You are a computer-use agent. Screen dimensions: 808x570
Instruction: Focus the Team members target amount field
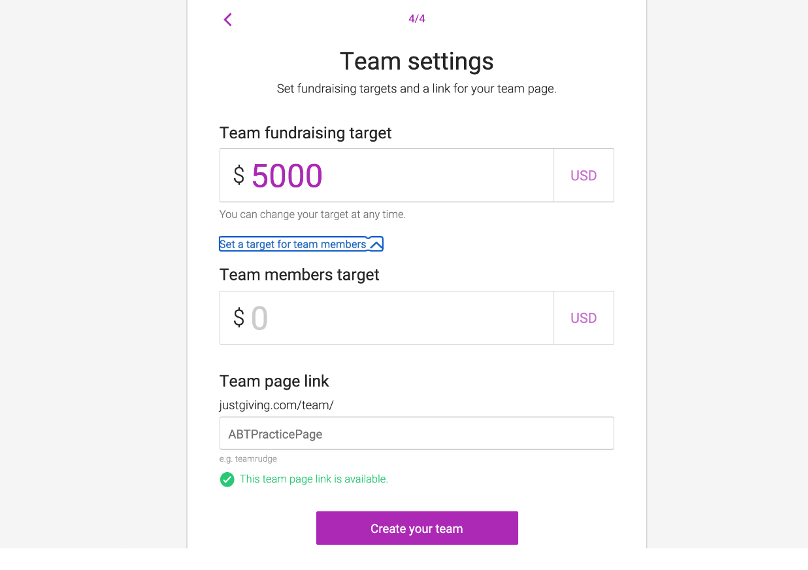tap(386, 318)
